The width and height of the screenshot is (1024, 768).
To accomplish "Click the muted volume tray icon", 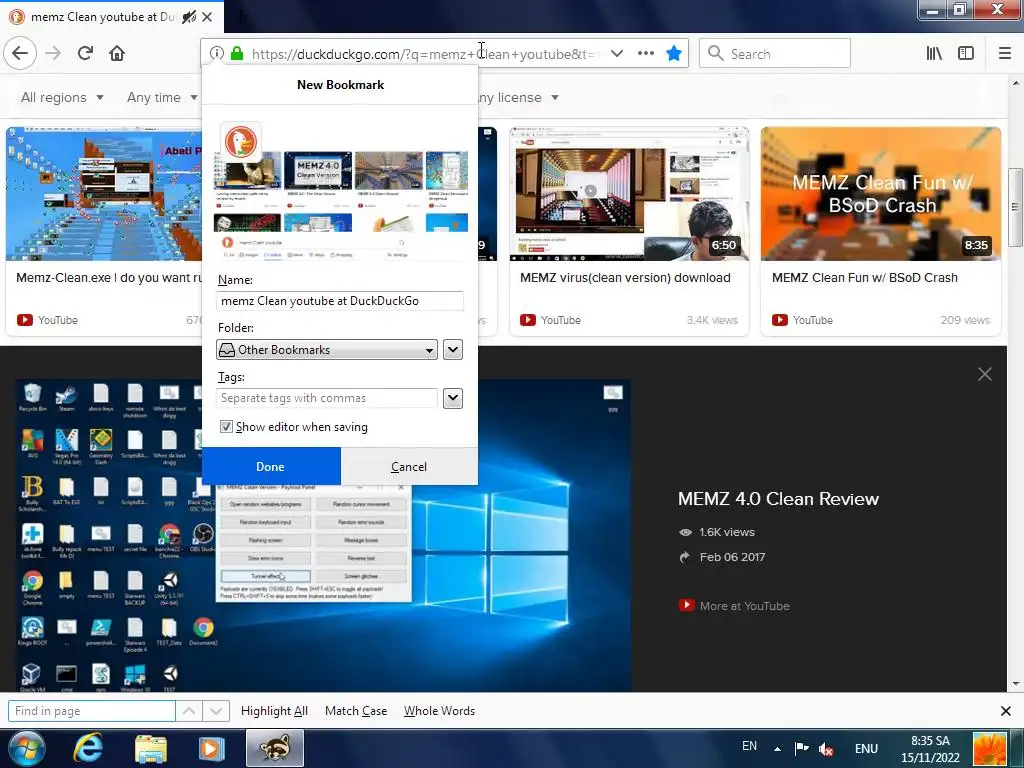I will (x=826, y=749).
